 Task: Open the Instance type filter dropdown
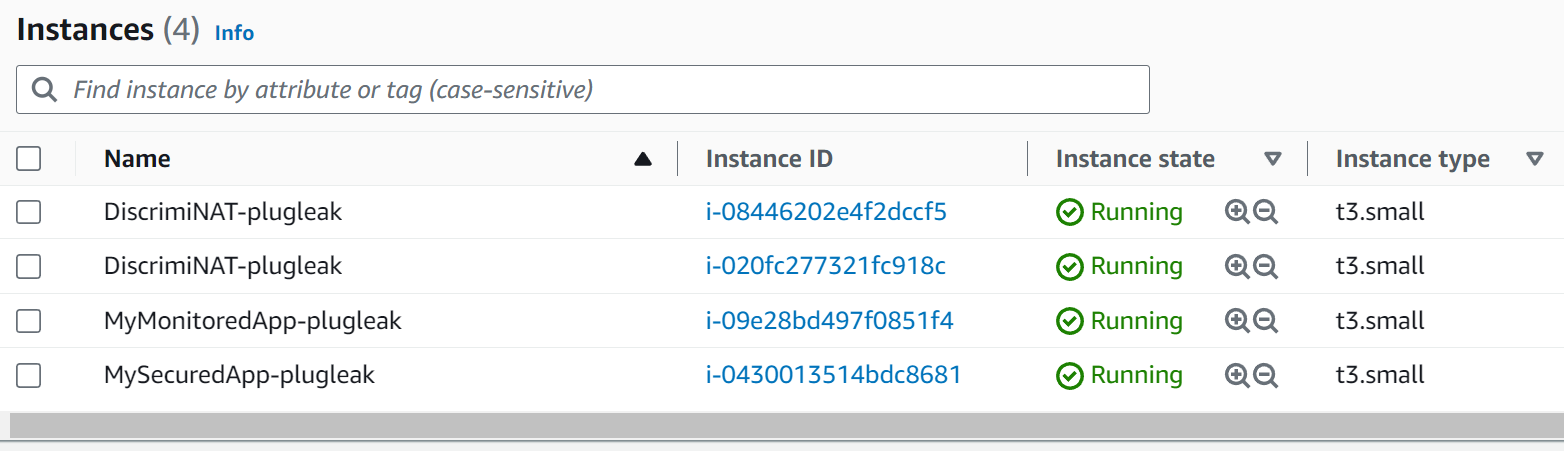(x=1535, y=159)
